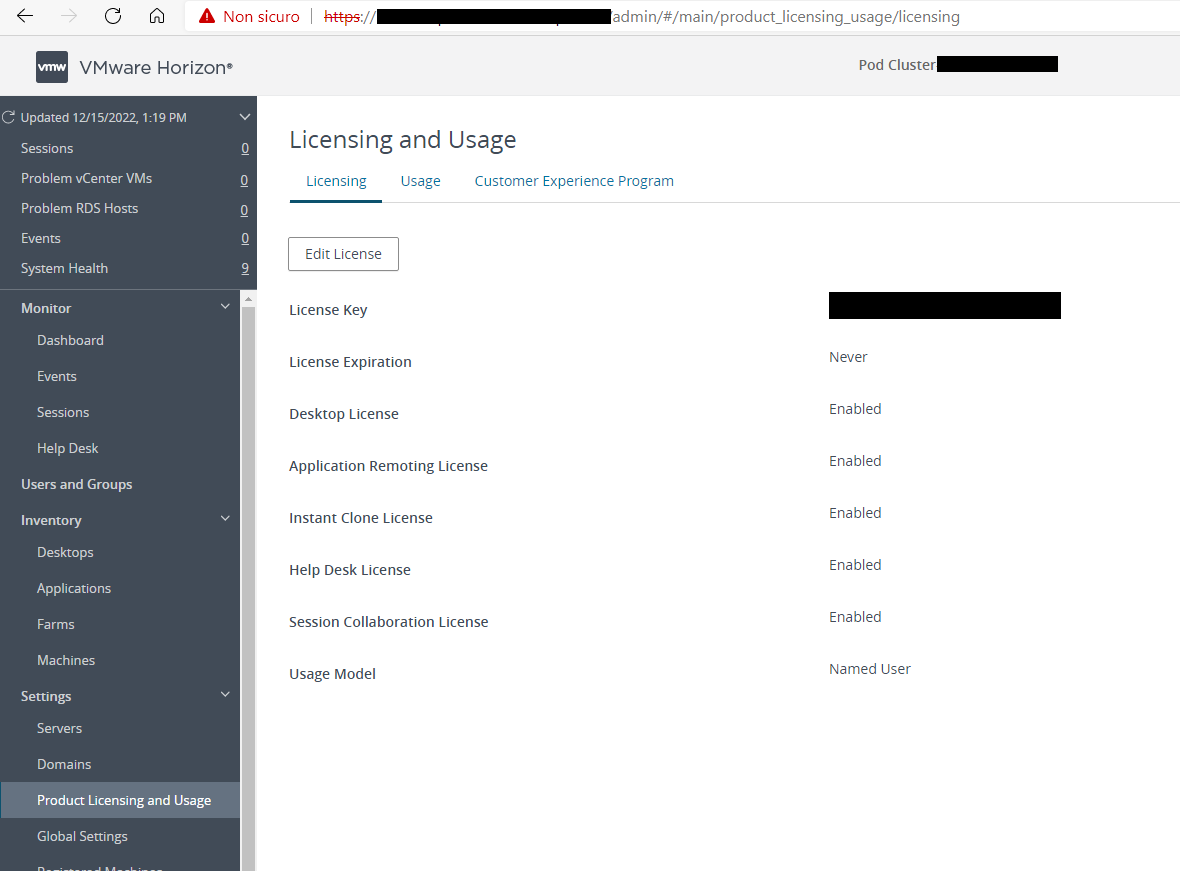Click the 'Usage Model' label
Viewport: 1180px width, 871px height.
(x=332, y=674)
